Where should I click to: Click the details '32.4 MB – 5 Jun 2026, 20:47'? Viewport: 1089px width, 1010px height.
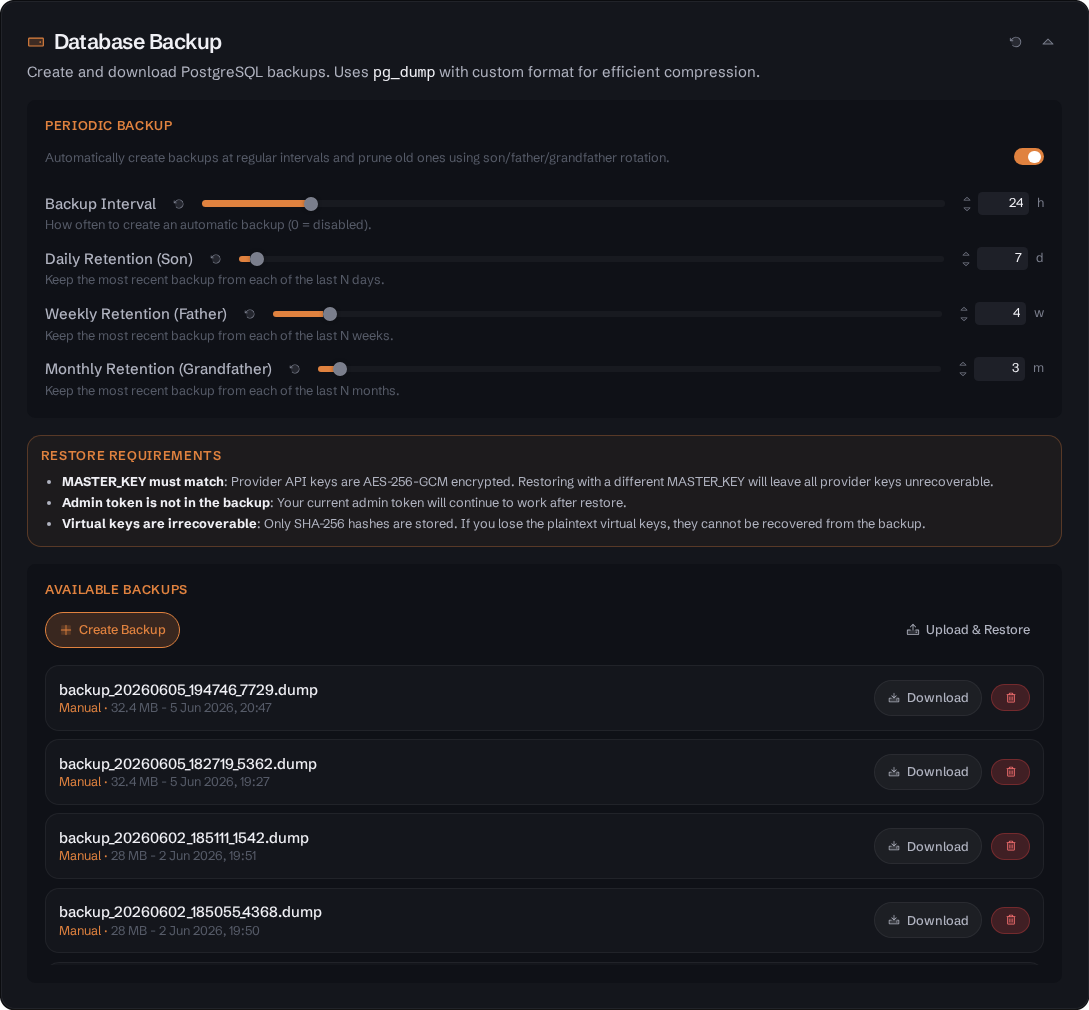(x=191, y=708)
